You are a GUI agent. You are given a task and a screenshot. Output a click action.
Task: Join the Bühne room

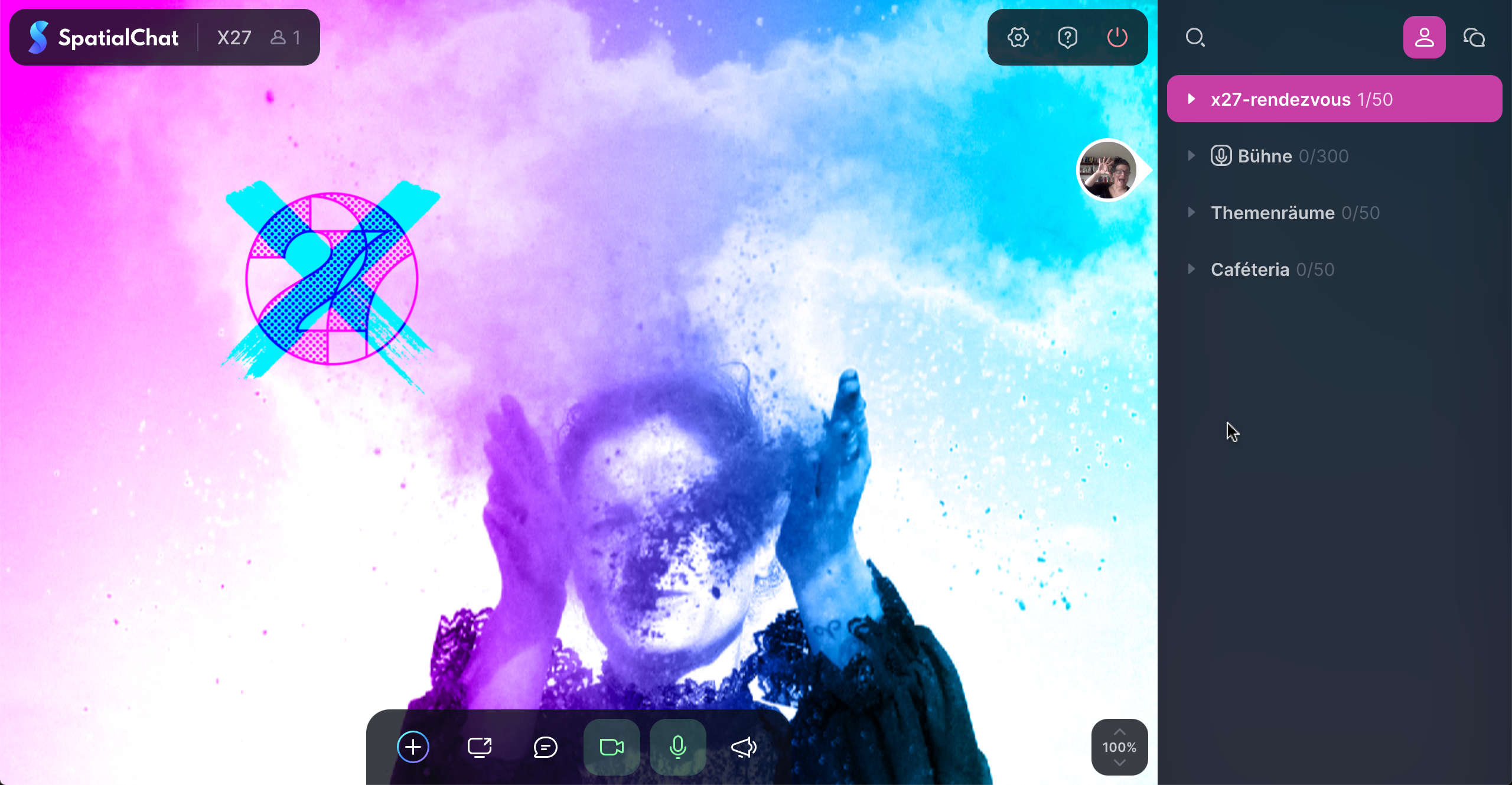(1334, 155)
